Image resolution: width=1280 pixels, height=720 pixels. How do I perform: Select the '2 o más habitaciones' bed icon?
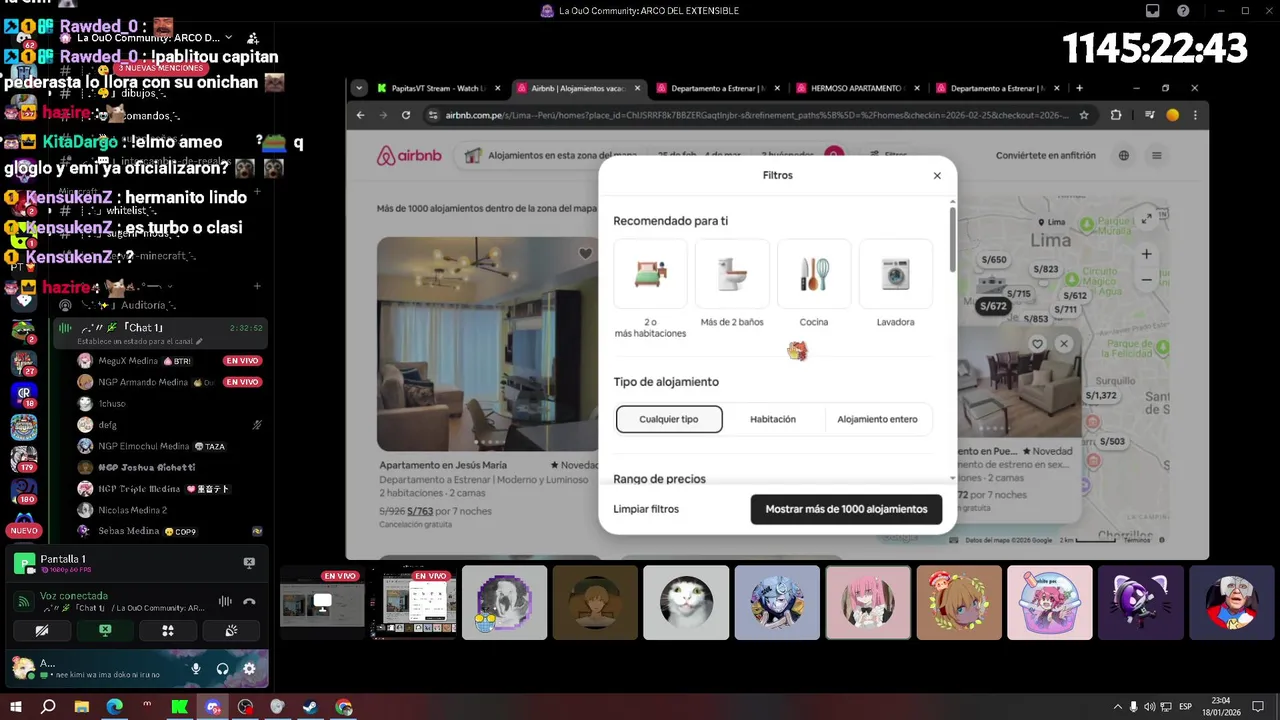650,274
